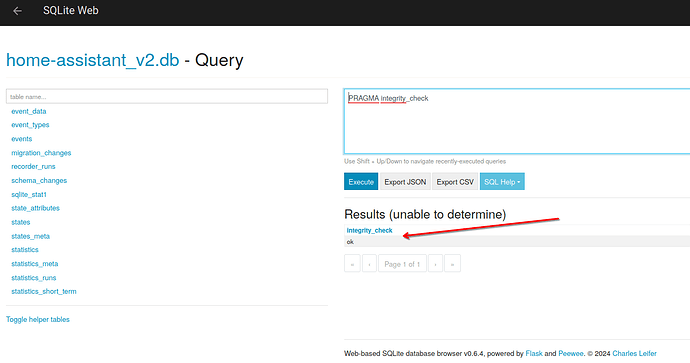Go to previous results page (‹)
690x363 pixels.
(369, 264)
